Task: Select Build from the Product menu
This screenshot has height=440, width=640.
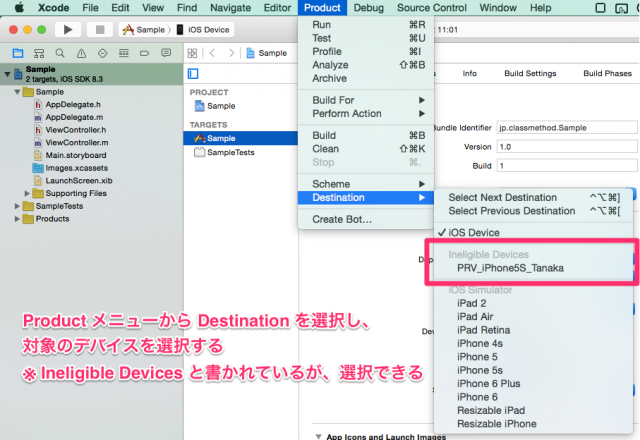Action: 366,136
